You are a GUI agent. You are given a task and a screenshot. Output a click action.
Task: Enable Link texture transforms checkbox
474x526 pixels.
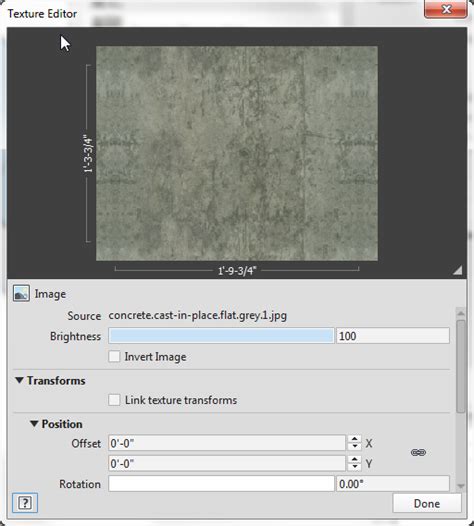tap(114, 400)
